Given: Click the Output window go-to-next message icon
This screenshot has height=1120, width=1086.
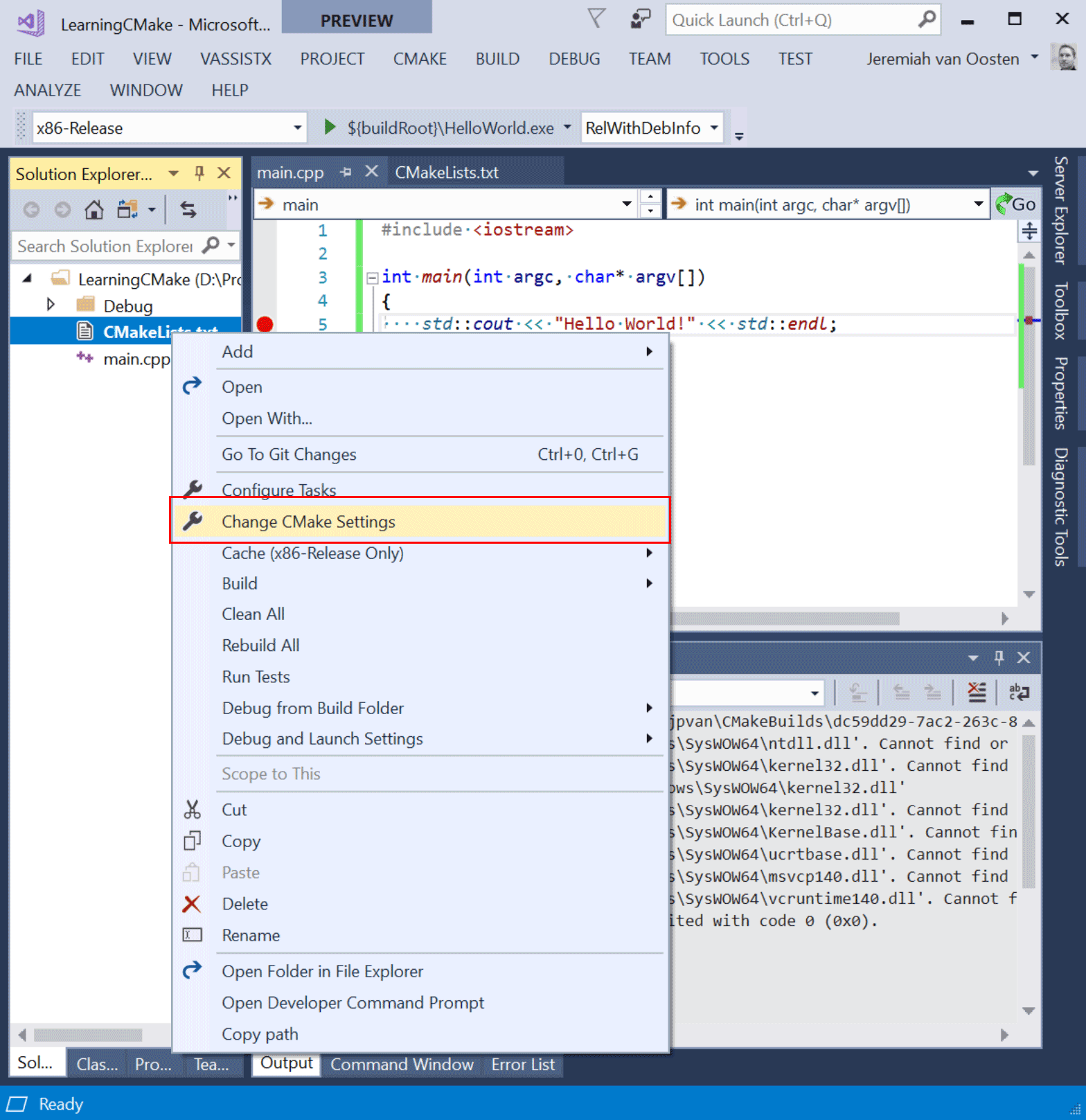Looking at the screenshot, I should [x=933, y=691].
